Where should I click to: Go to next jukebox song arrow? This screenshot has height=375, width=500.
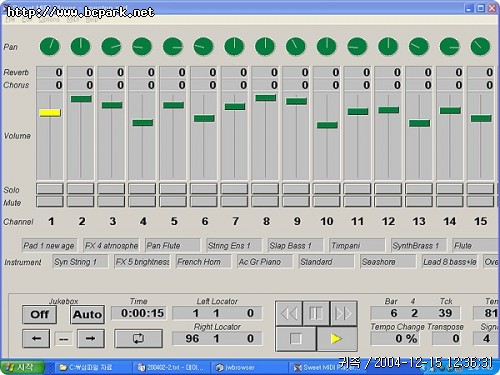[91, 338]
